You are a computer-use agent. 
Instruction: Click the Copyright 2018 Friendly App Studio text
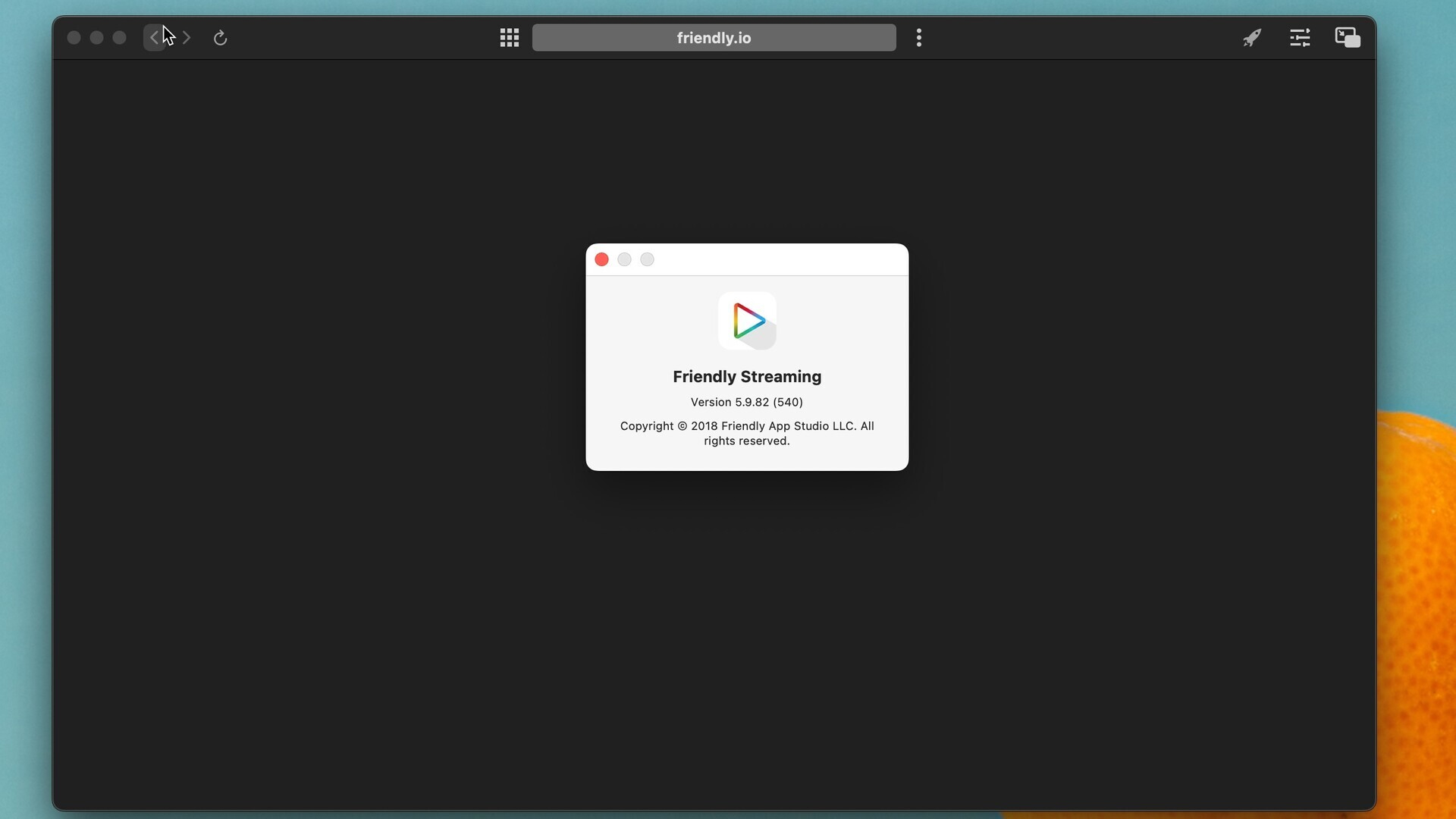pos(747,434)
